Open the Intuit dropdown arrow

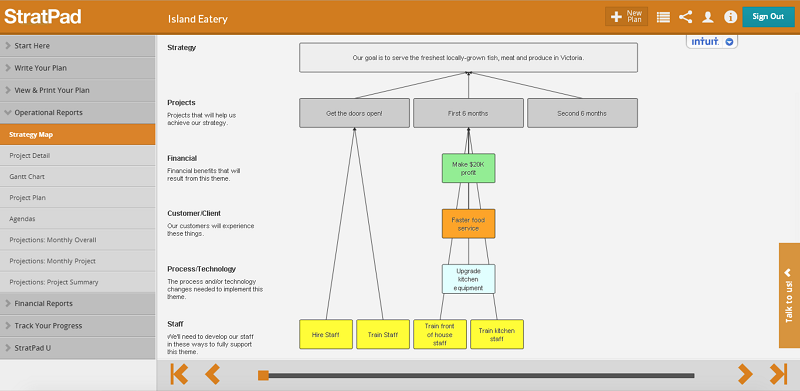[729, 42]
